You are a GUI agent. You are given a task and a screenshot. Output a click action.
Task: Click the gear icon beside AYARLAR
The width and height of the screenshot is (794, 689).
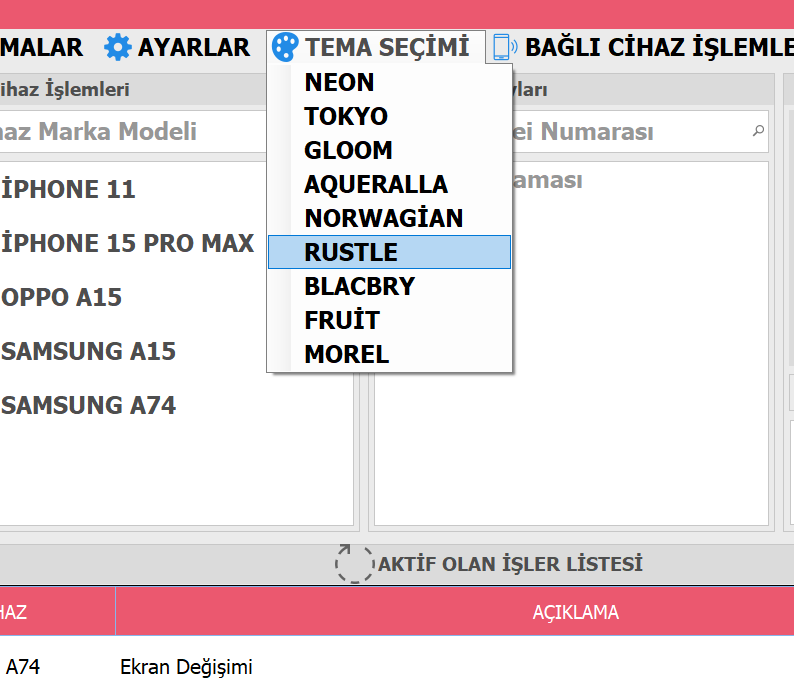tap(118, 47)
